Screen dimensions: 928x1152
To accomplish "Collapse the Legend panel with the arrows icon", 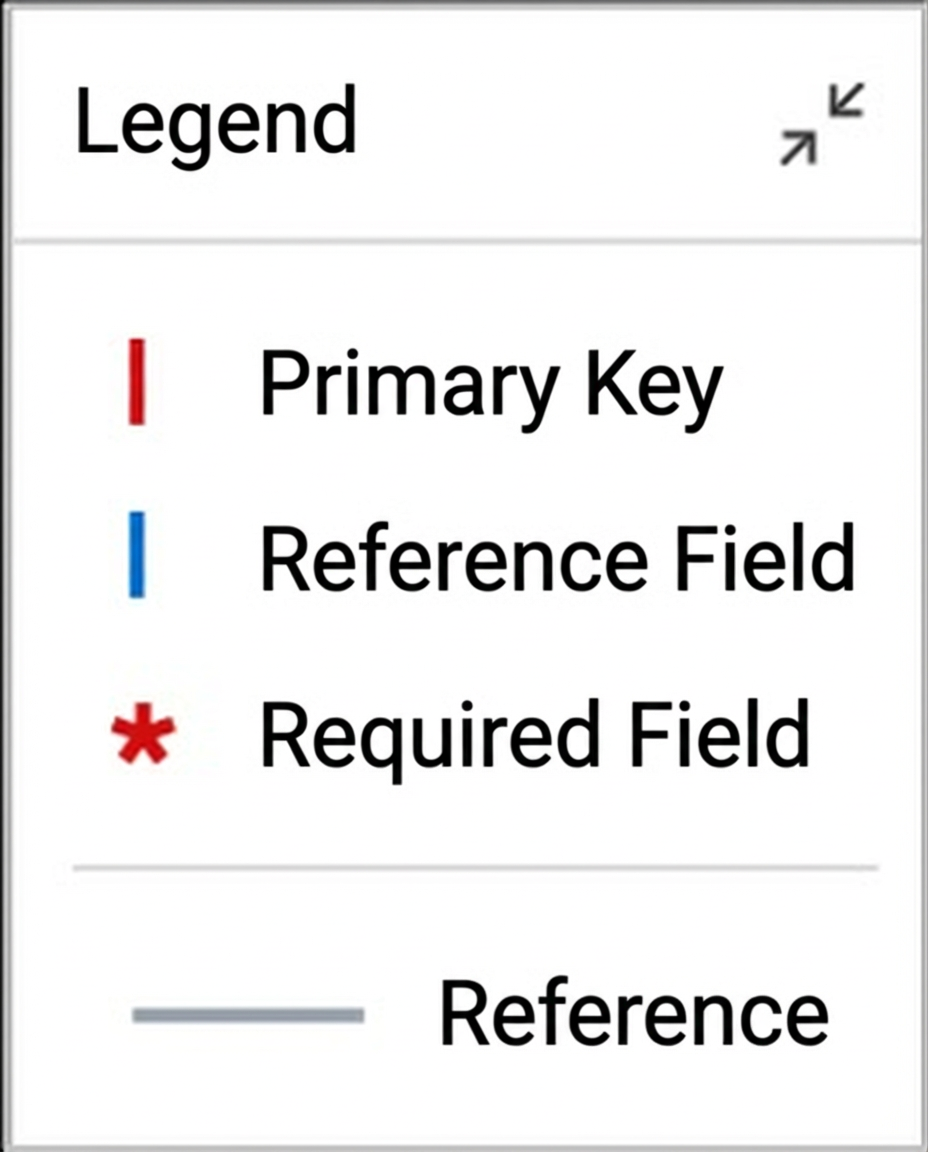I will click(x=822, y=124).
